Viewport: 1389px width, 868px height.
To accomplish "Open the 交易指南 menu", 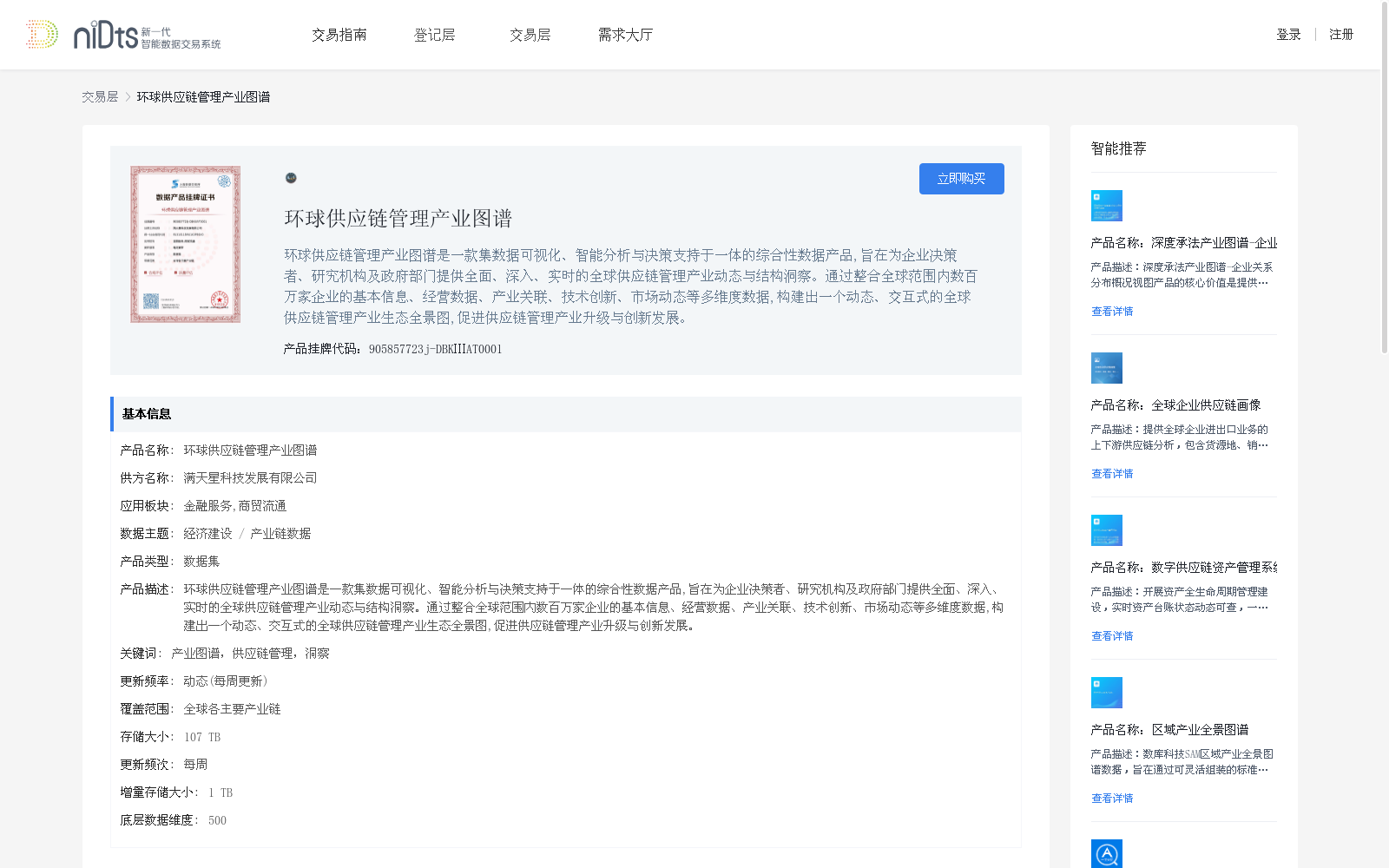I will point(339,35).
